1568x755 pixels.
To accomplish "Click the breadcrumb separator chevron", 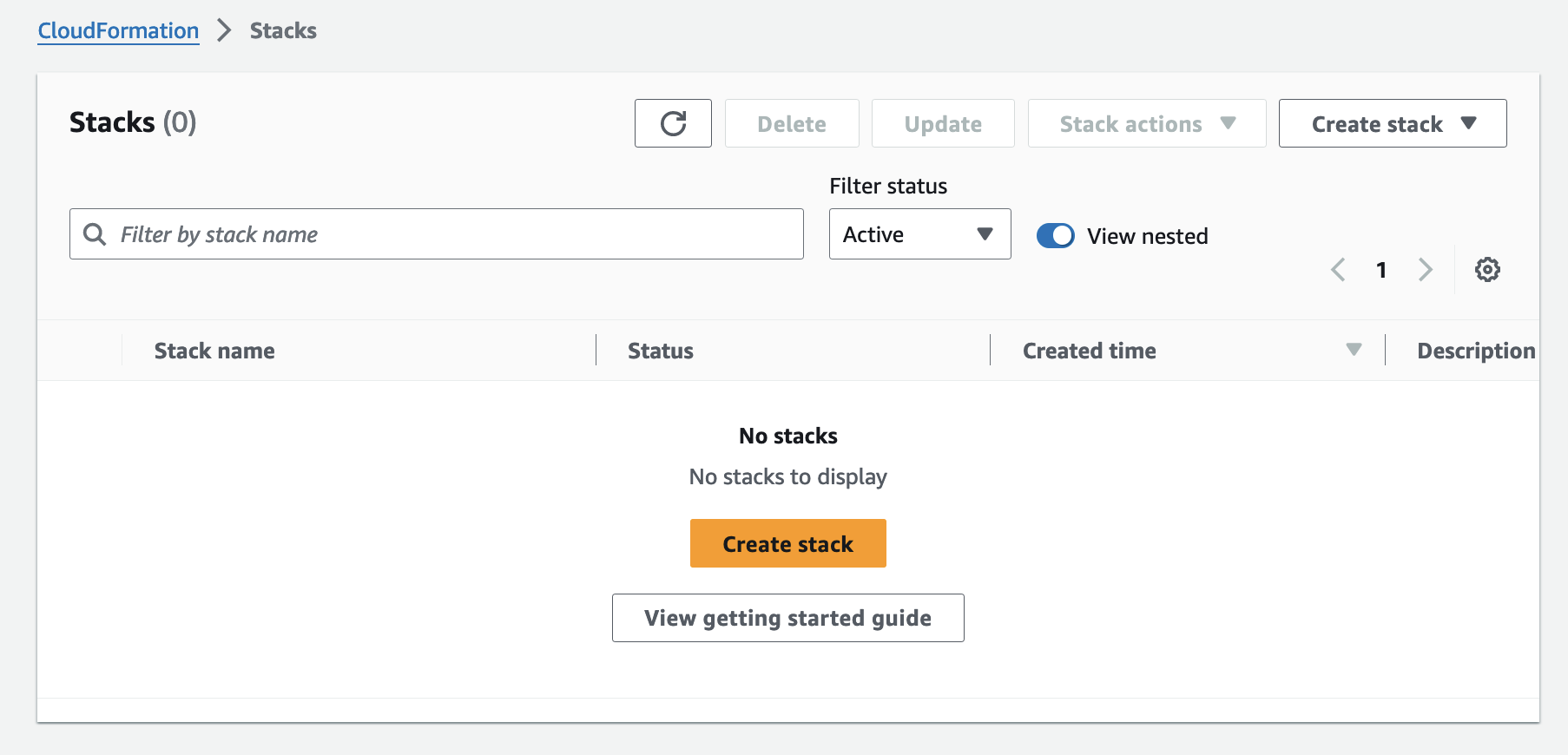I will click(225, 31).
